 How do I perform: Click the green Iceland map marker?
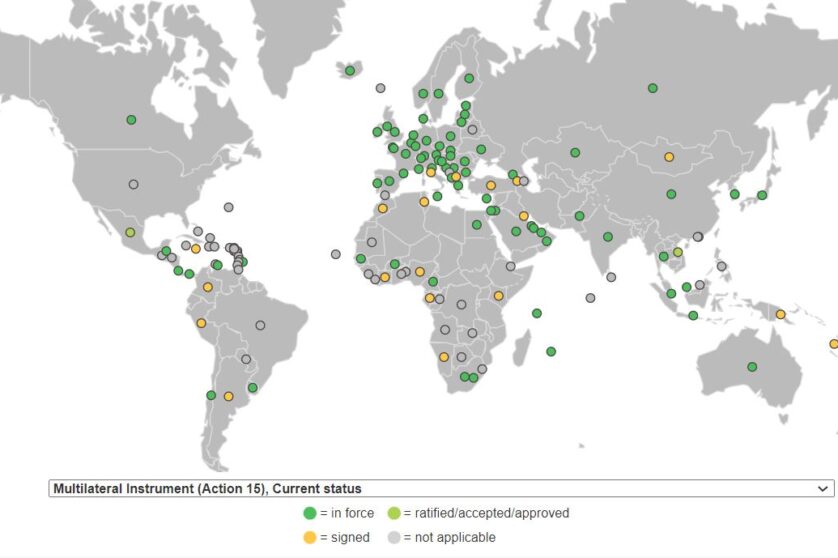(350, 71)
